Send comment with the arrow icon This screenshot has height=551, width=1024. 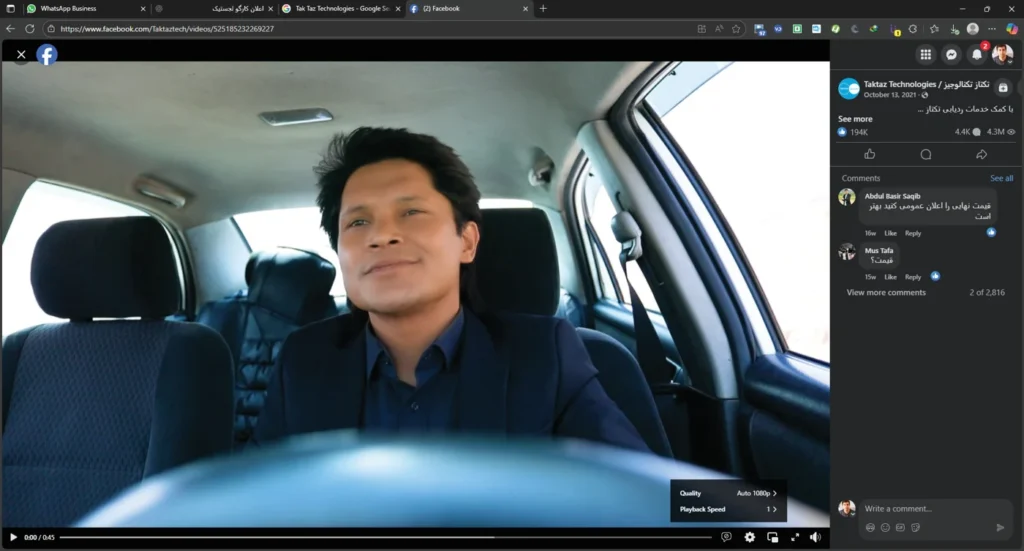point(1000,527)
